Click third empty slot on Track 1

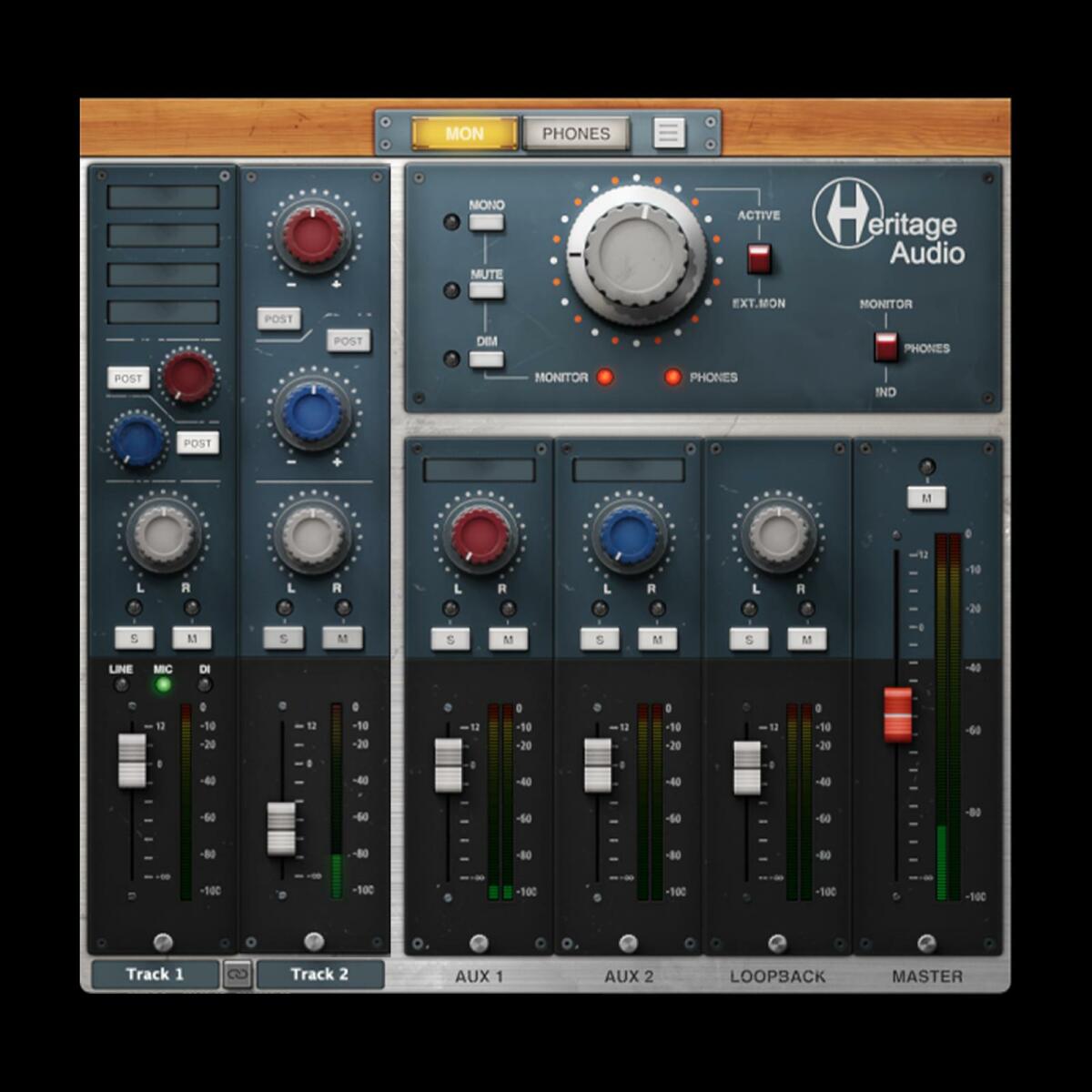point(163,275)
